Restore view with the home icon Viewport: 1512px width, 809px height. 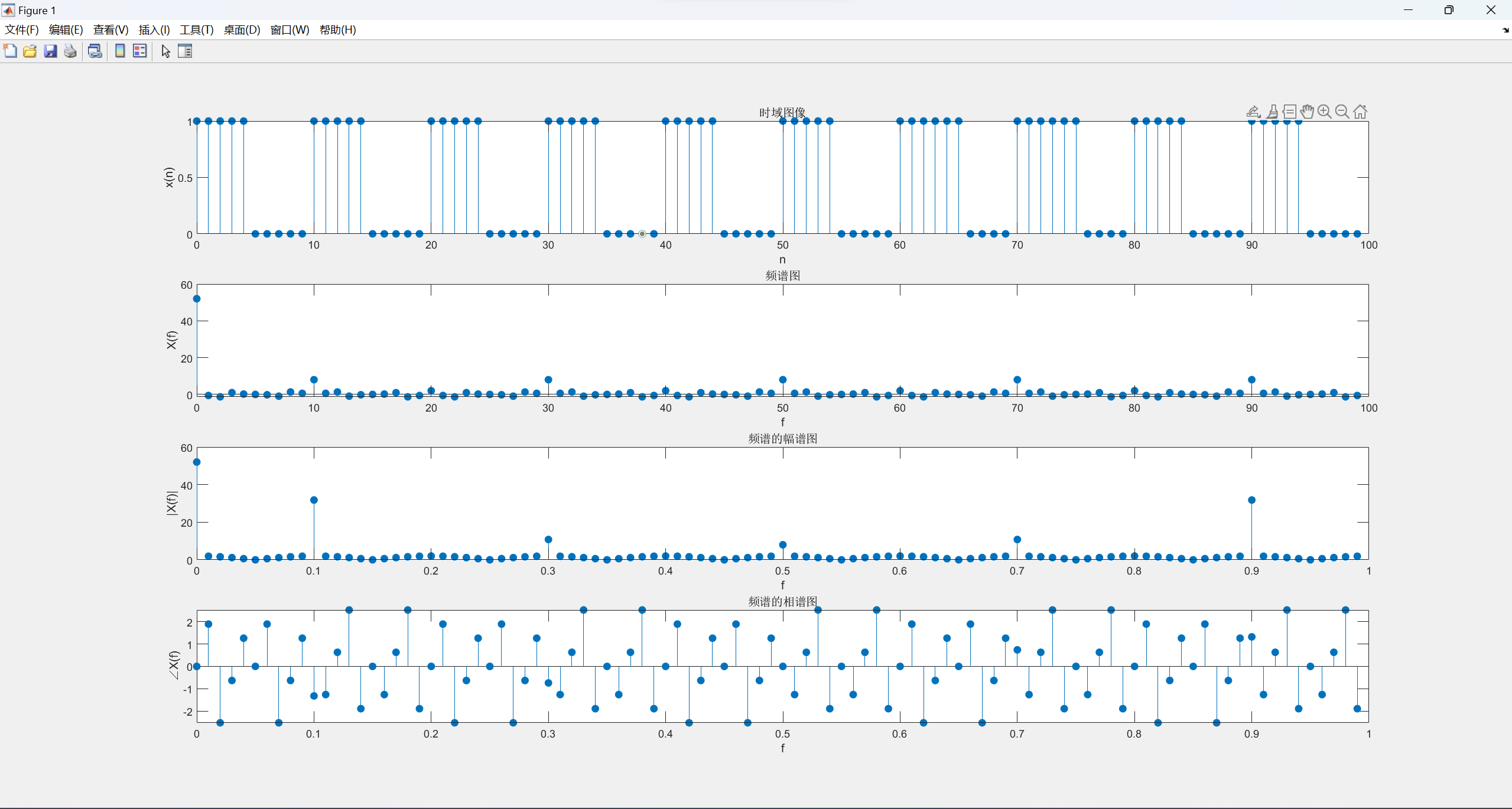tap(1360, 112)
